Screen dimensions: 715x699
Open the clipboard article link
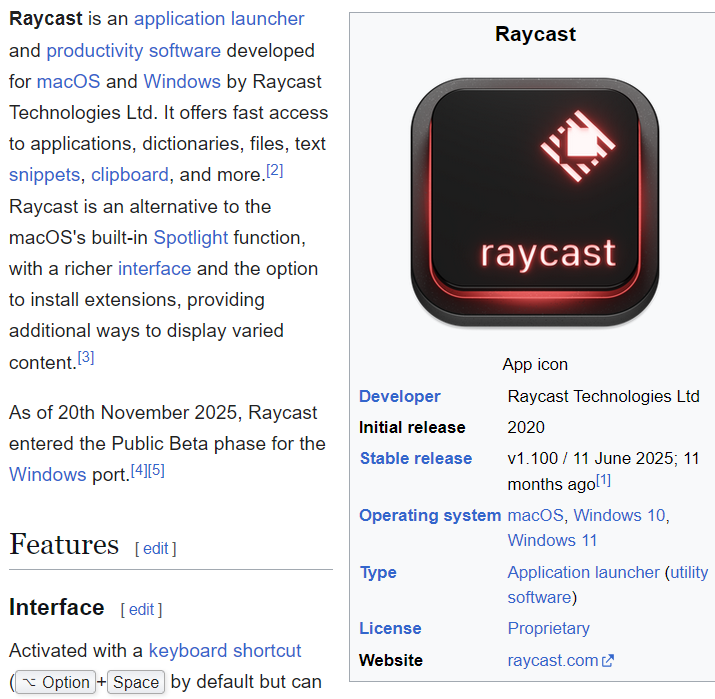(x=130, y=175)
